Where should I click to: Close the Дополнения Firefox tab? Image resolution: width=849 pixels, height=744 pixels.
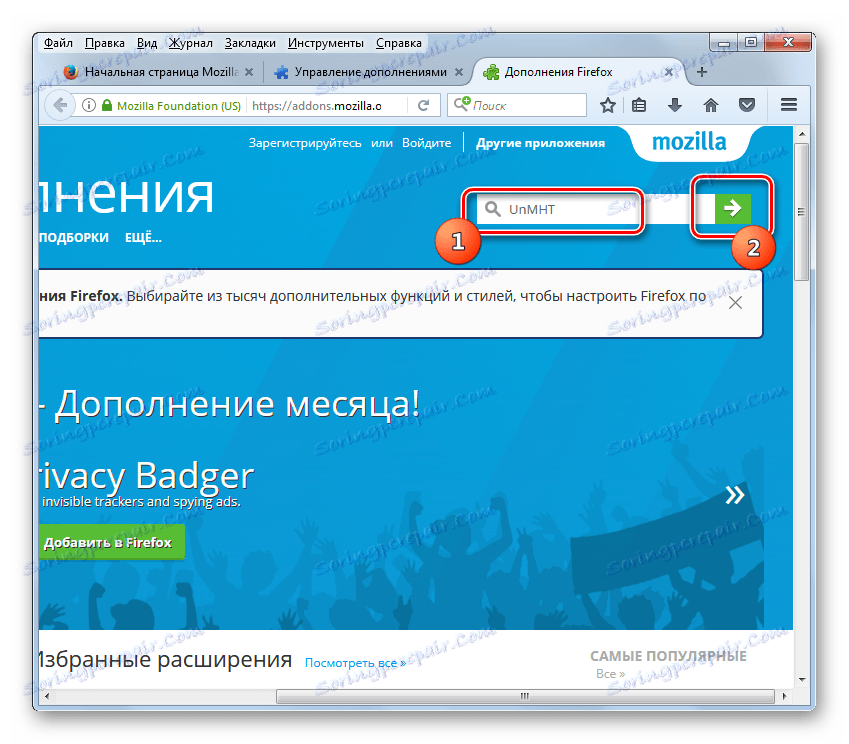(x=669, y=72)
